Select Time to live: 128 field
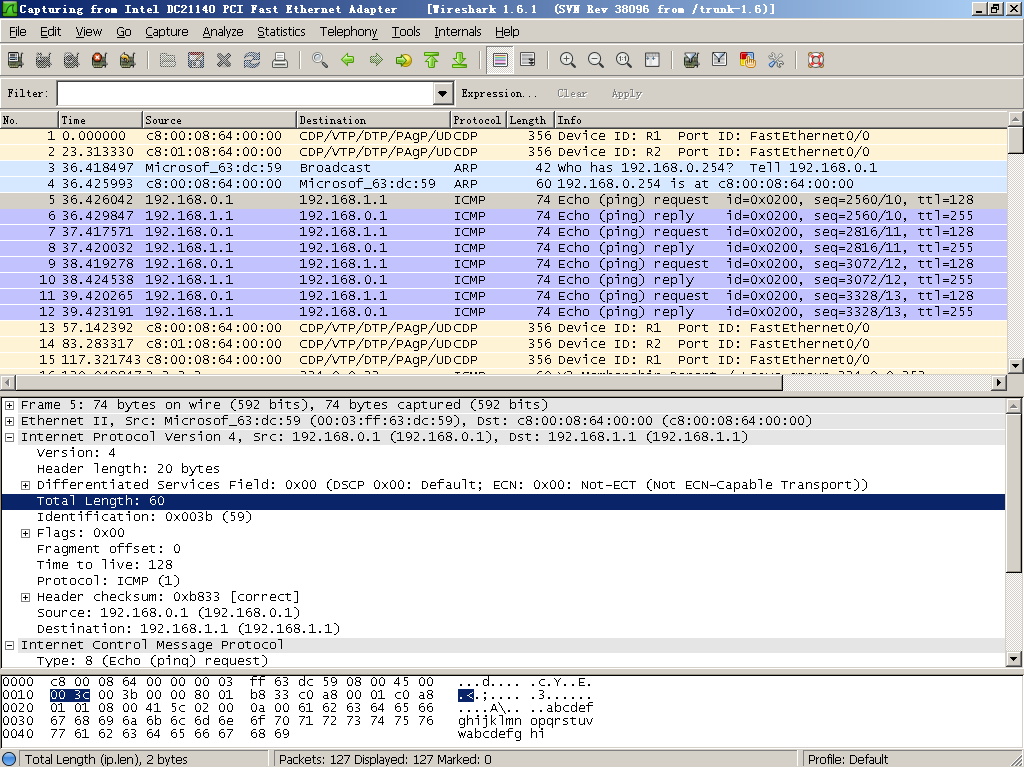The image size is (1024, 768). (x=104, y=565)
